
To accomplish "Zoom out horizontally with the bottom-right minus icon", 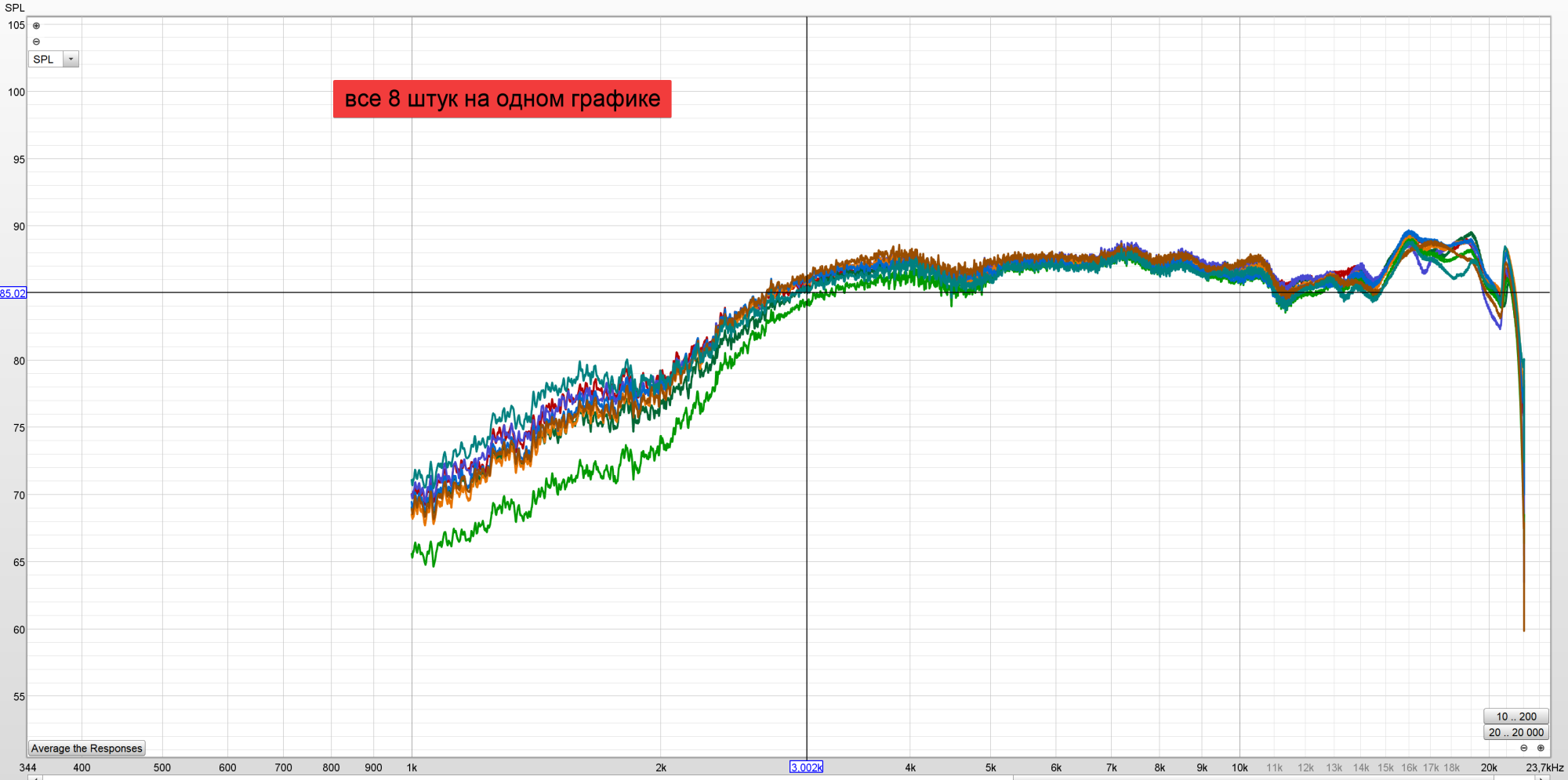I will [x=1524, y=748].
